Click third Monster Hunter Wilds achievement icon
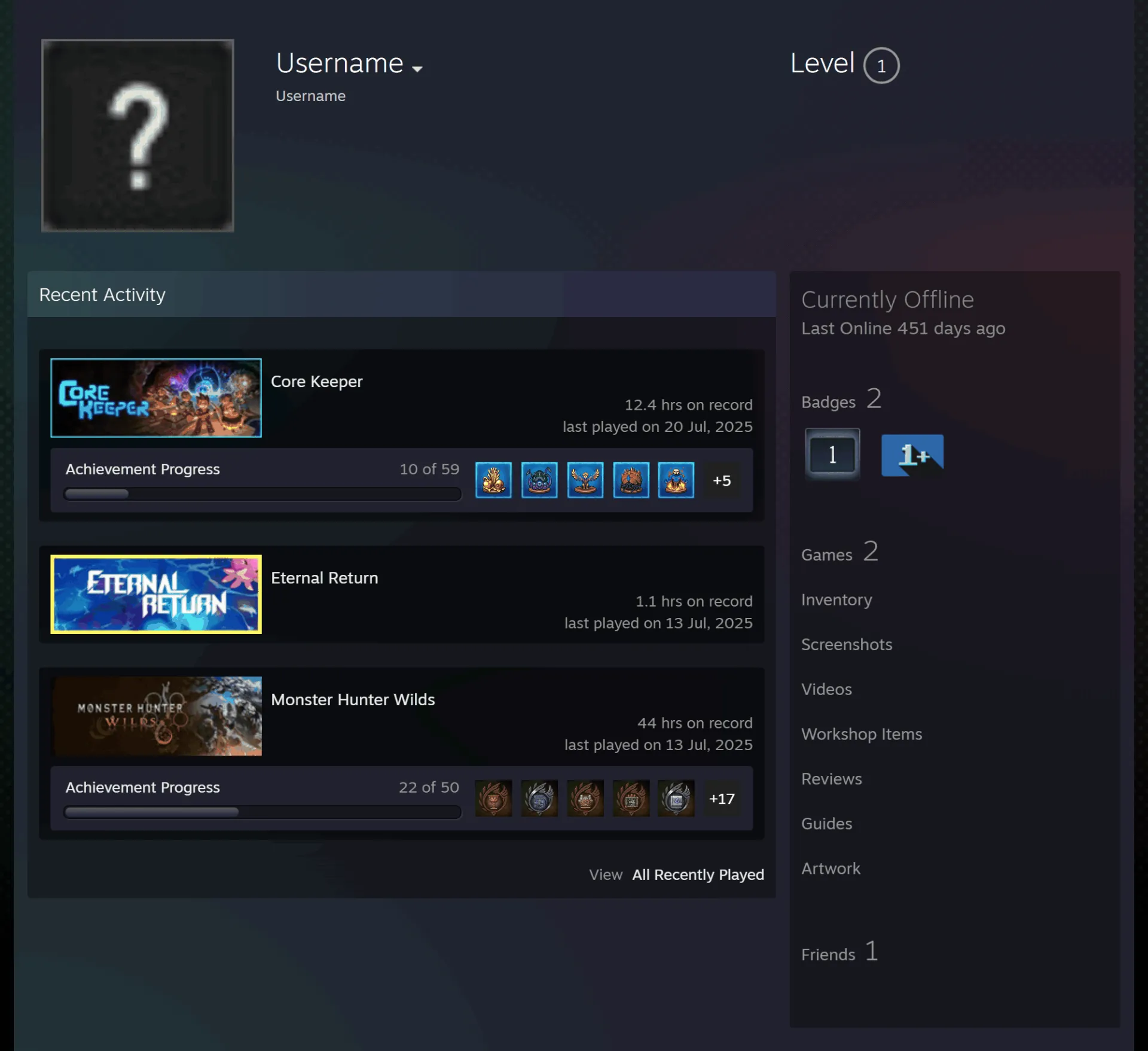Image resolution: width=1148 pixels, height=1051 pixels. click(585, 798)
